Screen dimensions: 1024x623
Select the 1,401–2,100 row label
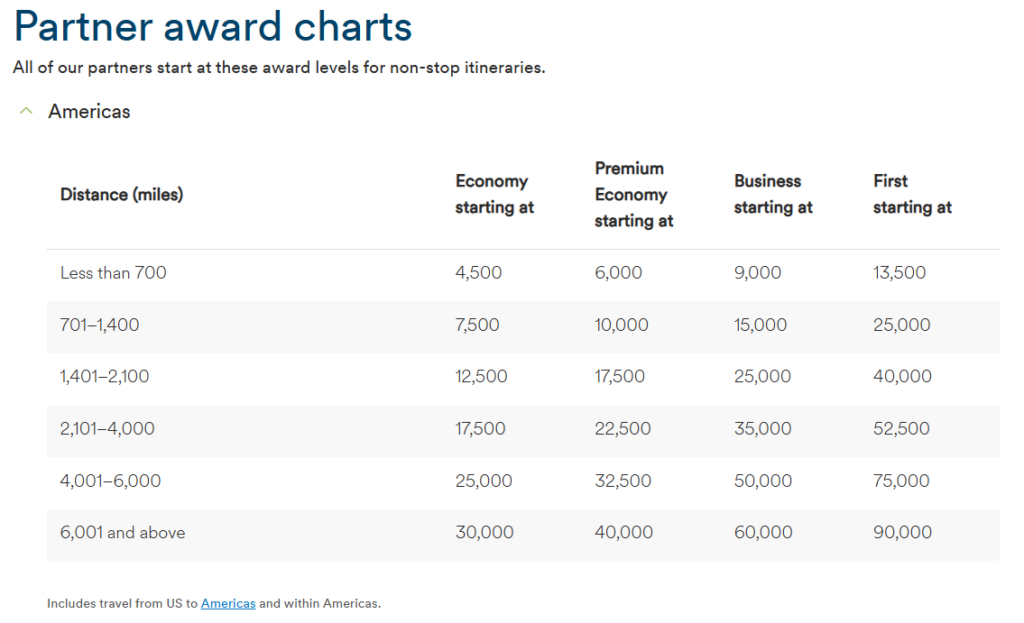click(x=103, y=376)
